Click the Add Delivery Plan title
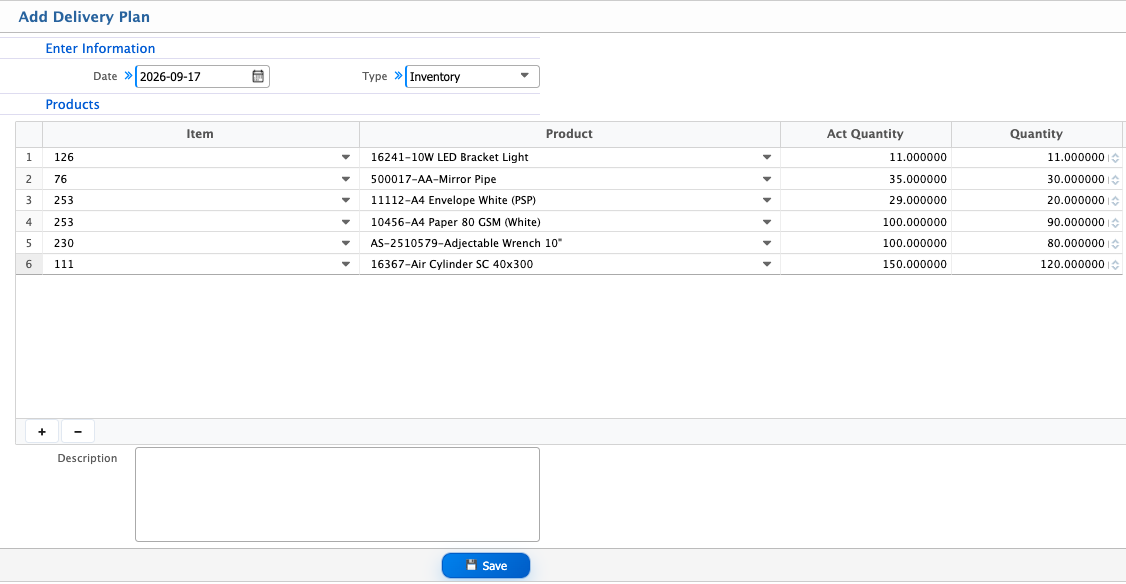Screen dimensions: 1126x584 tap(84, 17)
